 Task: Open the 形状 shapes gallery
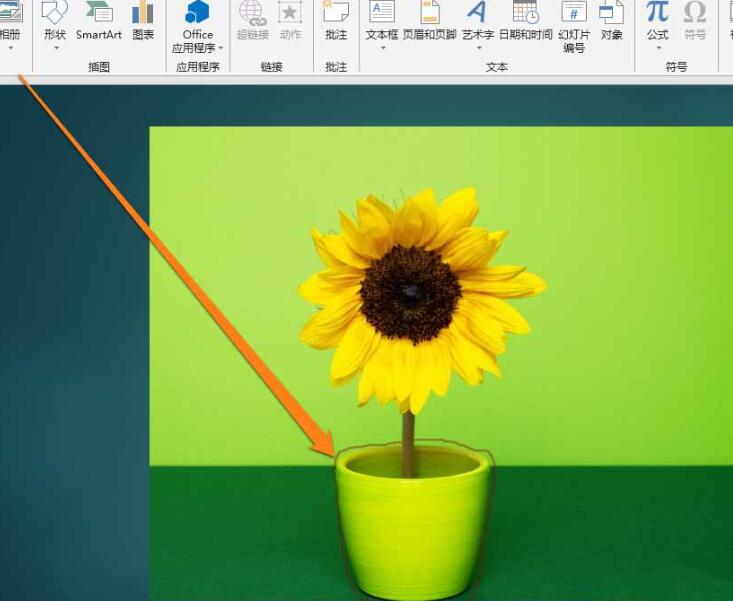point(54,21)
